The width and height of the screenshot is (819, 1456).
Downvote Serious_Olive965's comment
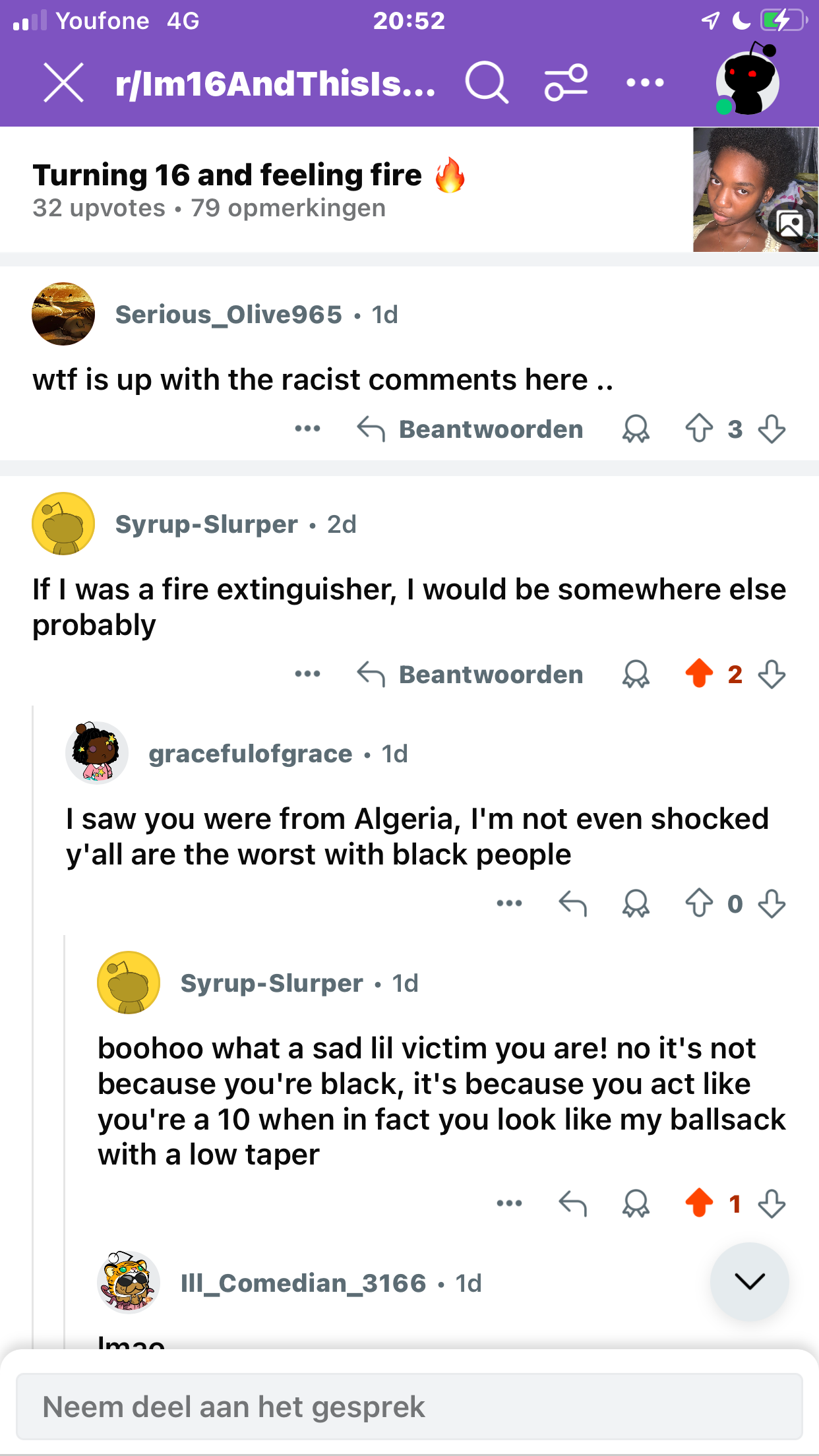(772, 429)
